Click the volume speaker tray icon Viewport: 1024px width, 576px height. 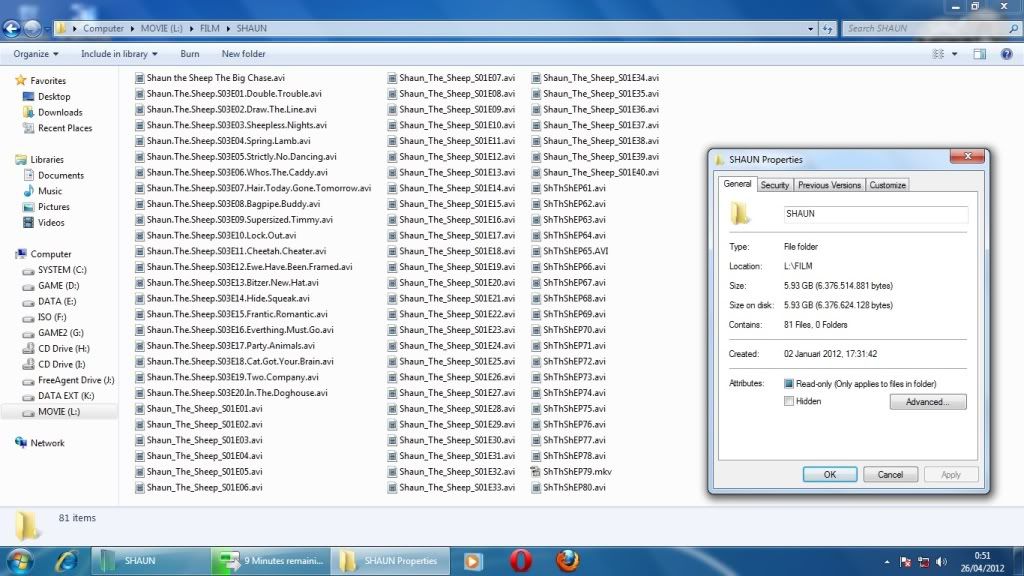tap(941, 562)
